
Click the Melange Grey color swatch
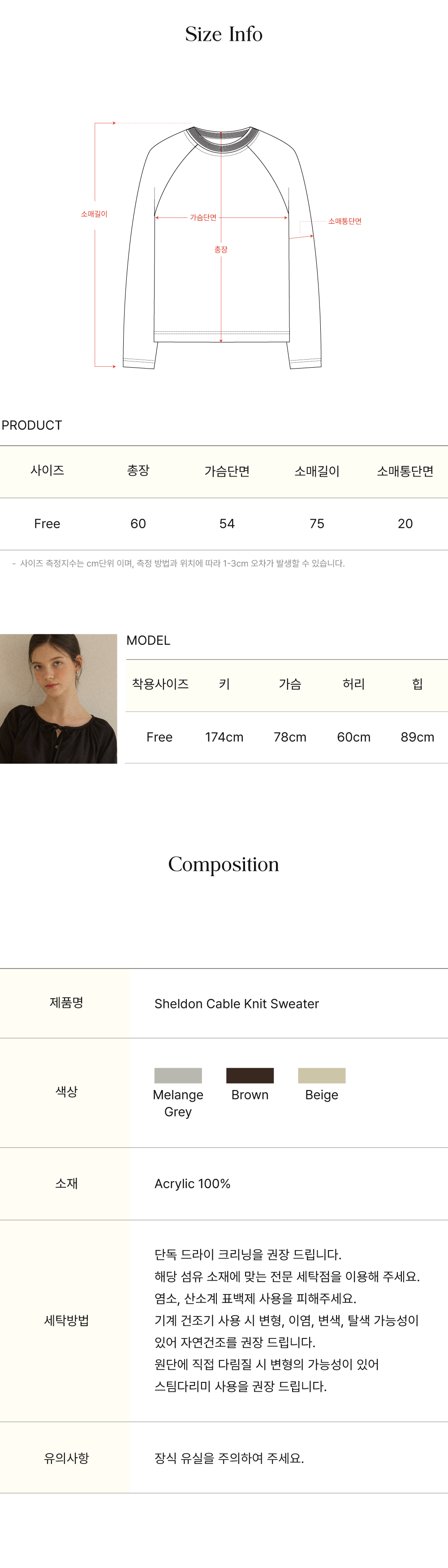point(177,1075)
